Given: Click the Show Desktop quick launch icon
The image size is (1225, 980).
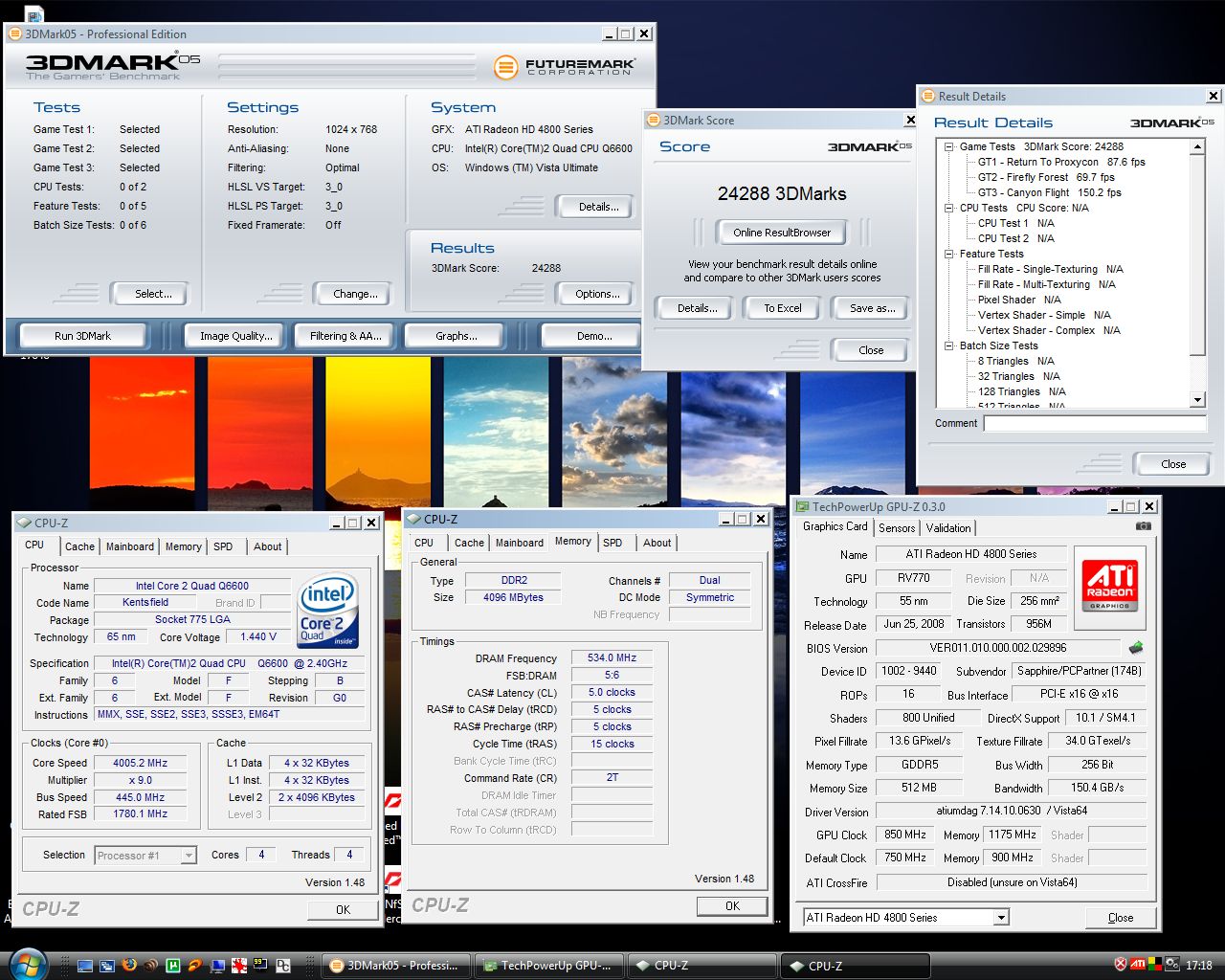Looking at the screenshot, I should [x=85, y=965].
